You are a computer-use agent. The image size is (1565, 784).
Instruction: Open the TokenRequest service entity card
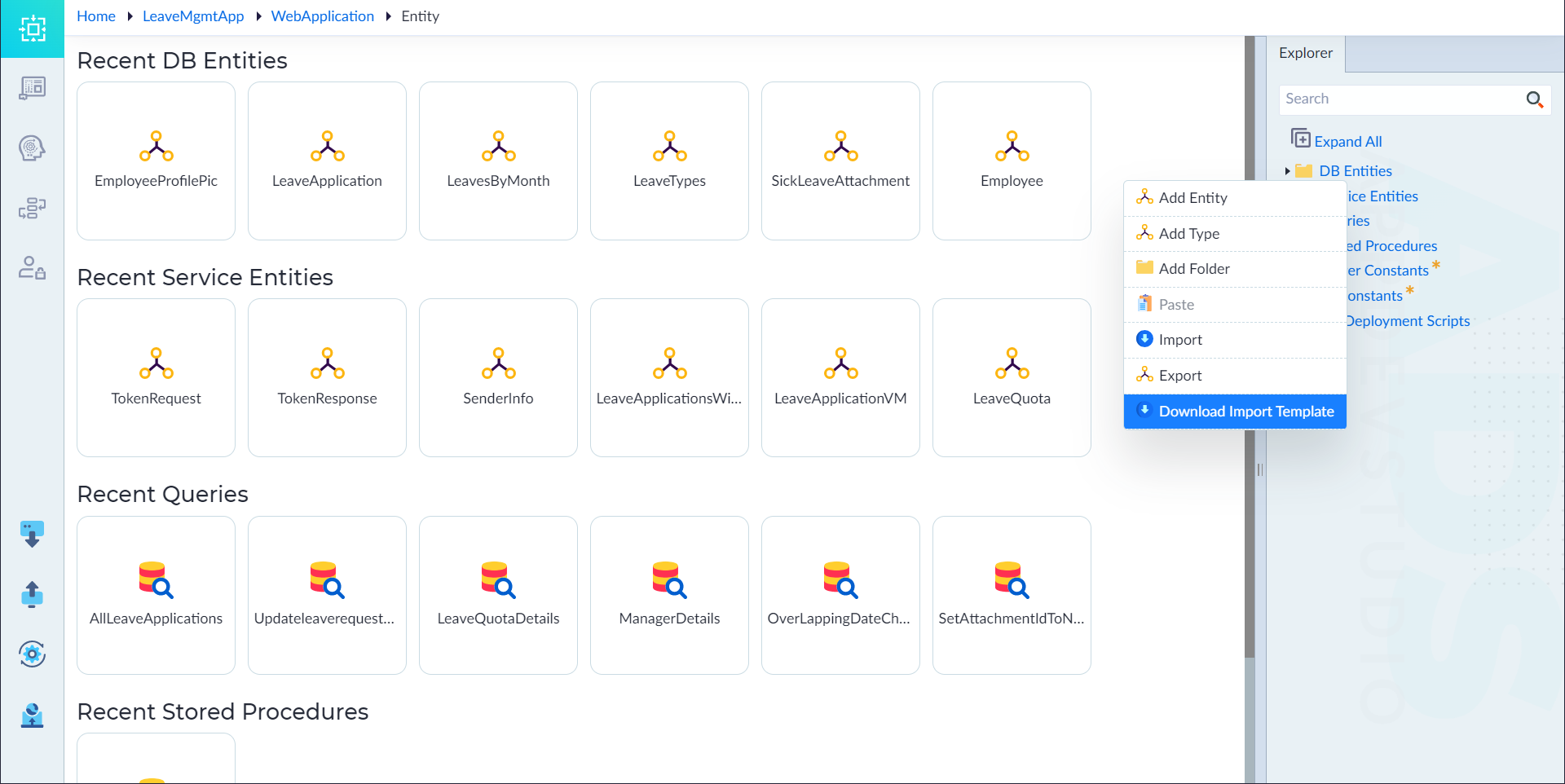[x=156, y=377]
